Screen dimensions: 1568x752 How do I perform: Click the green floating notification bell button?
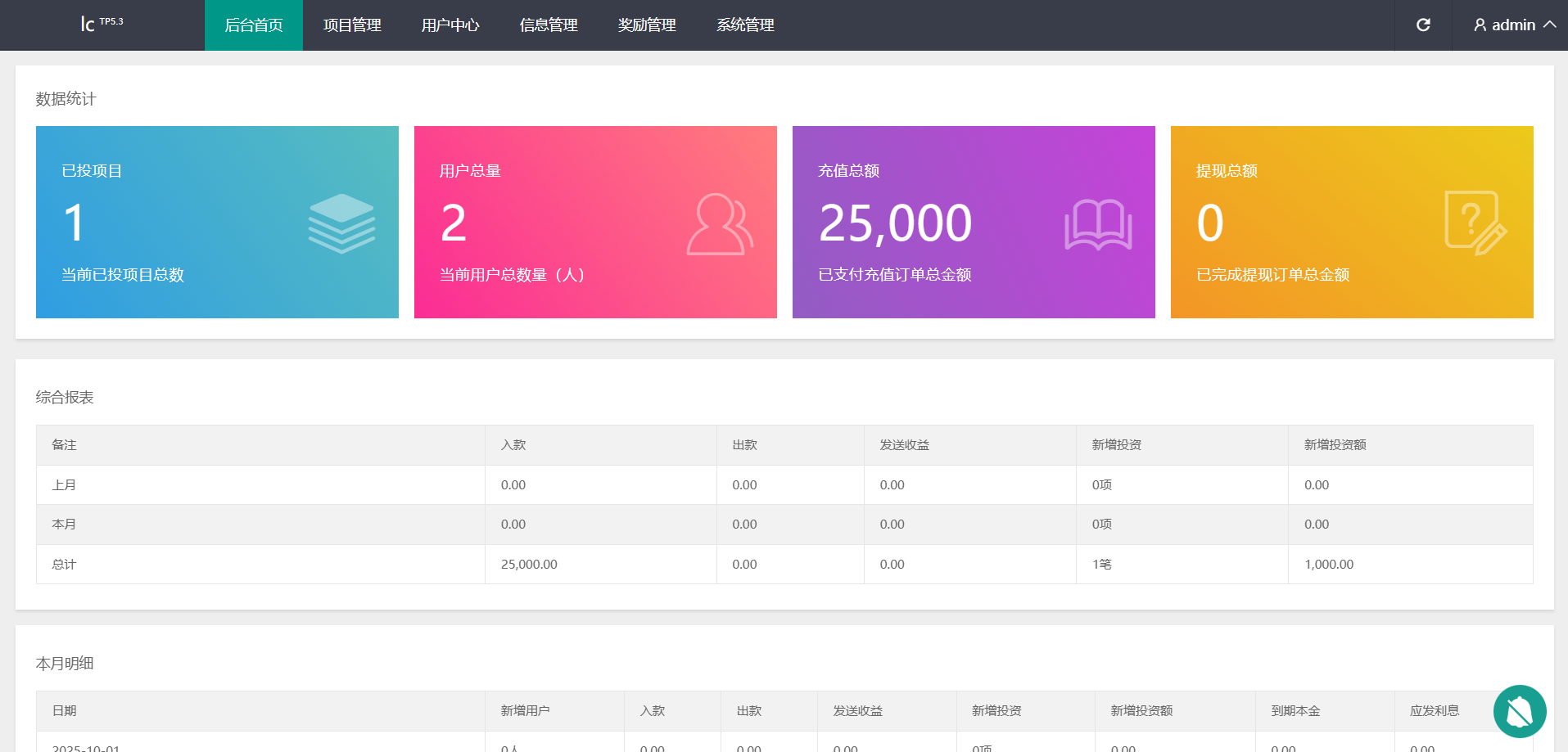1519,711
